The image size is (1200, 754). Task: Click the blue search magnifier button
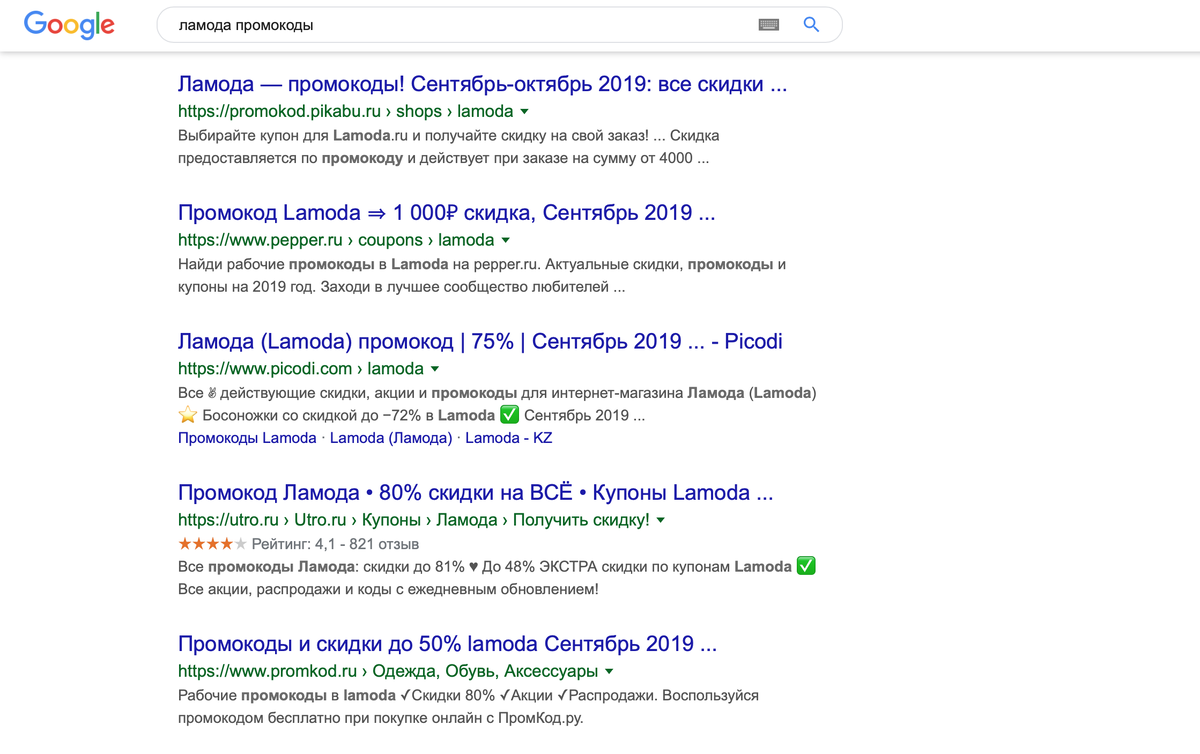pyautogui.click(x=811, y=24)
